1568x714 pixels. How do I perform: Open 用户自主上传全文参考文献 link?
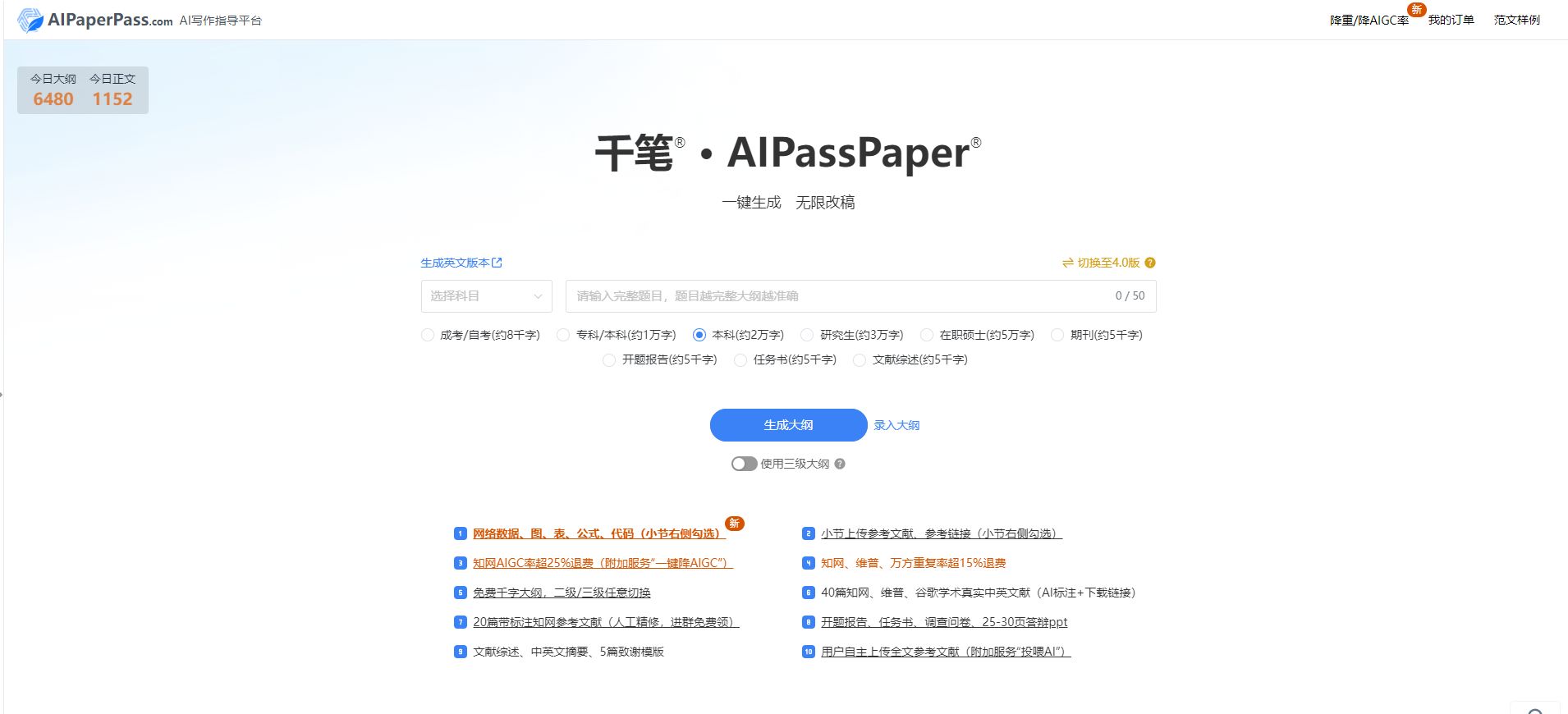click(946, 652)
